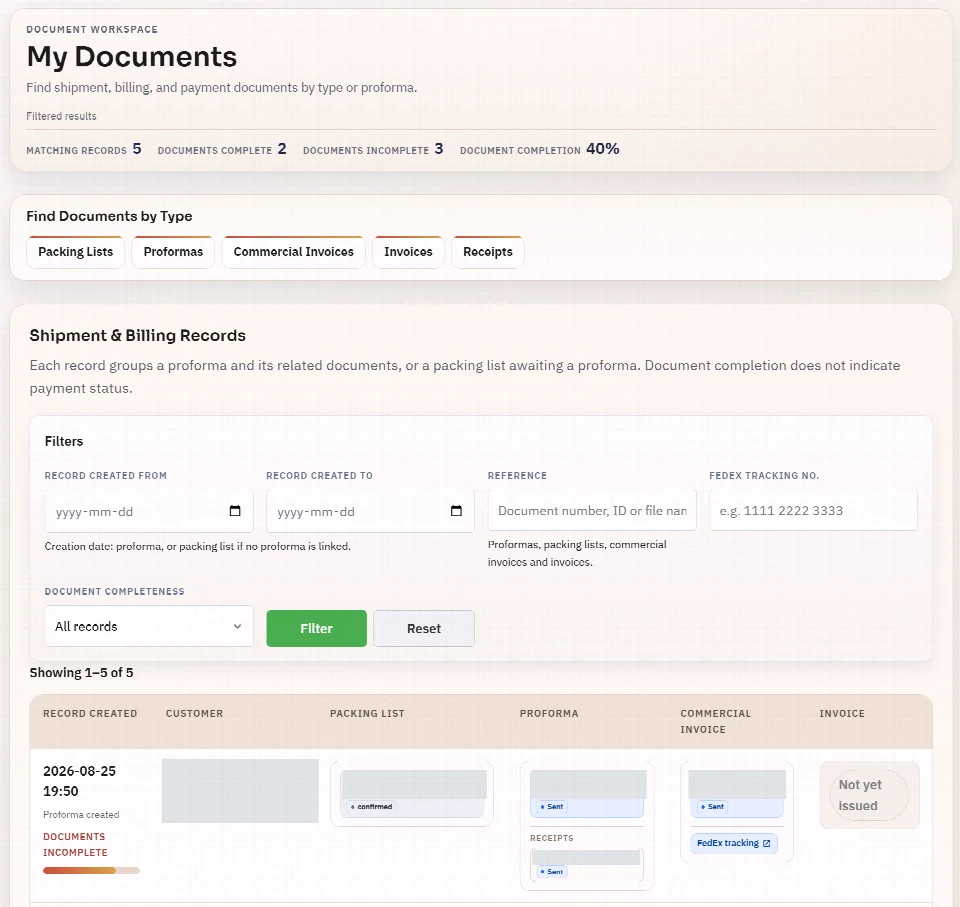Open calendar picker in Record Created To
The height and width of the screenshot is (907, 960).
pyautogui.click(x=456, y=511)
